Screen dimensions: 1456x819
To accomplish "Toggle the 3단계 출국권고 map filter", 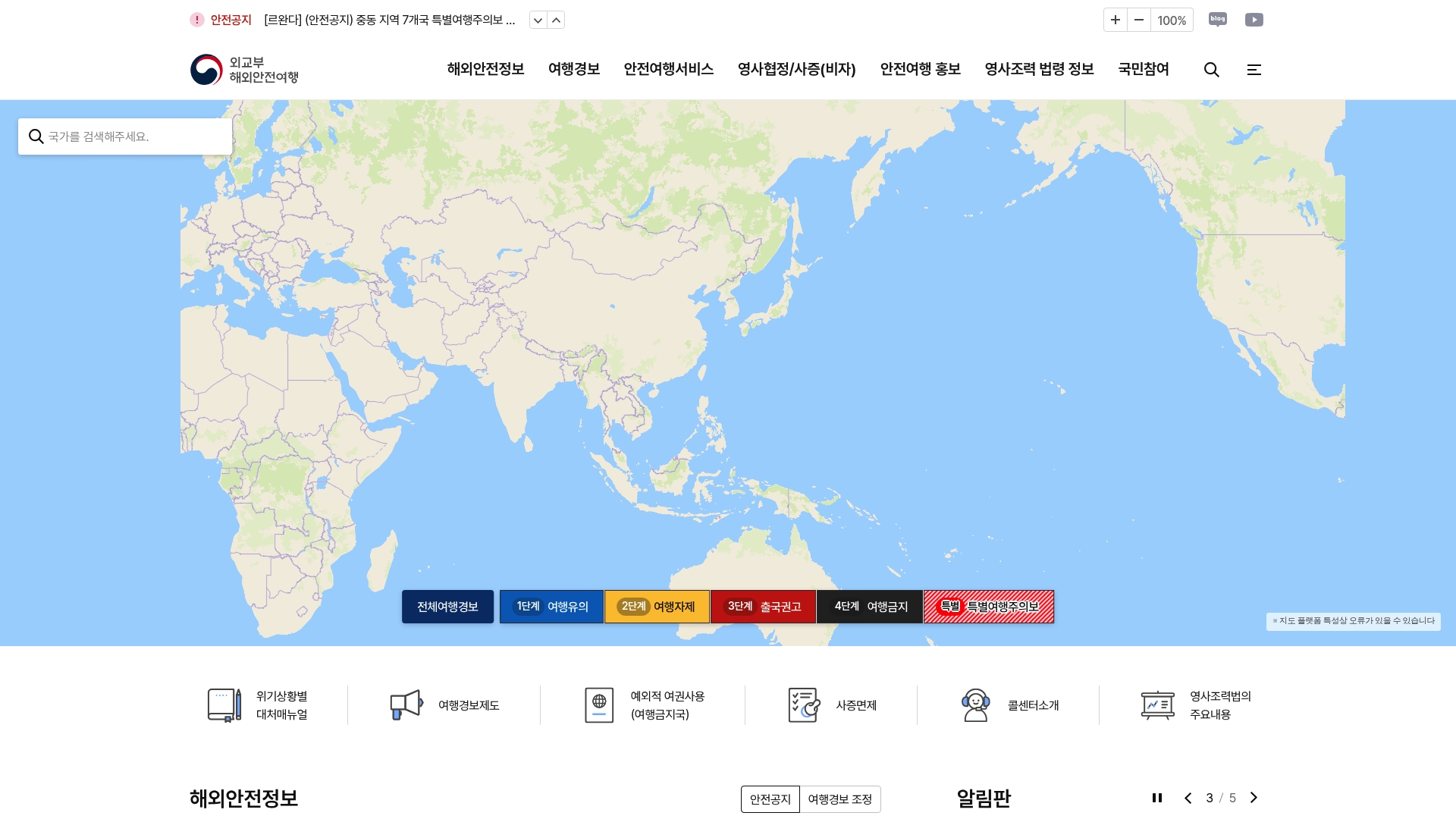I will (763, 606).
